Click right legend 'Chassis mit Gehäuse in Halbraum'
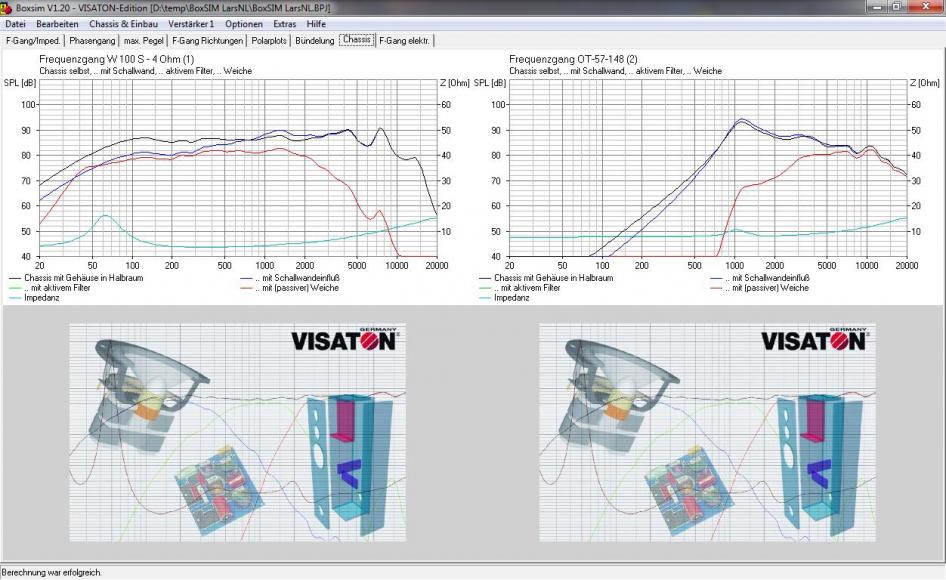Viewport: 946px width, 580px height. click(x=554, y=278)
